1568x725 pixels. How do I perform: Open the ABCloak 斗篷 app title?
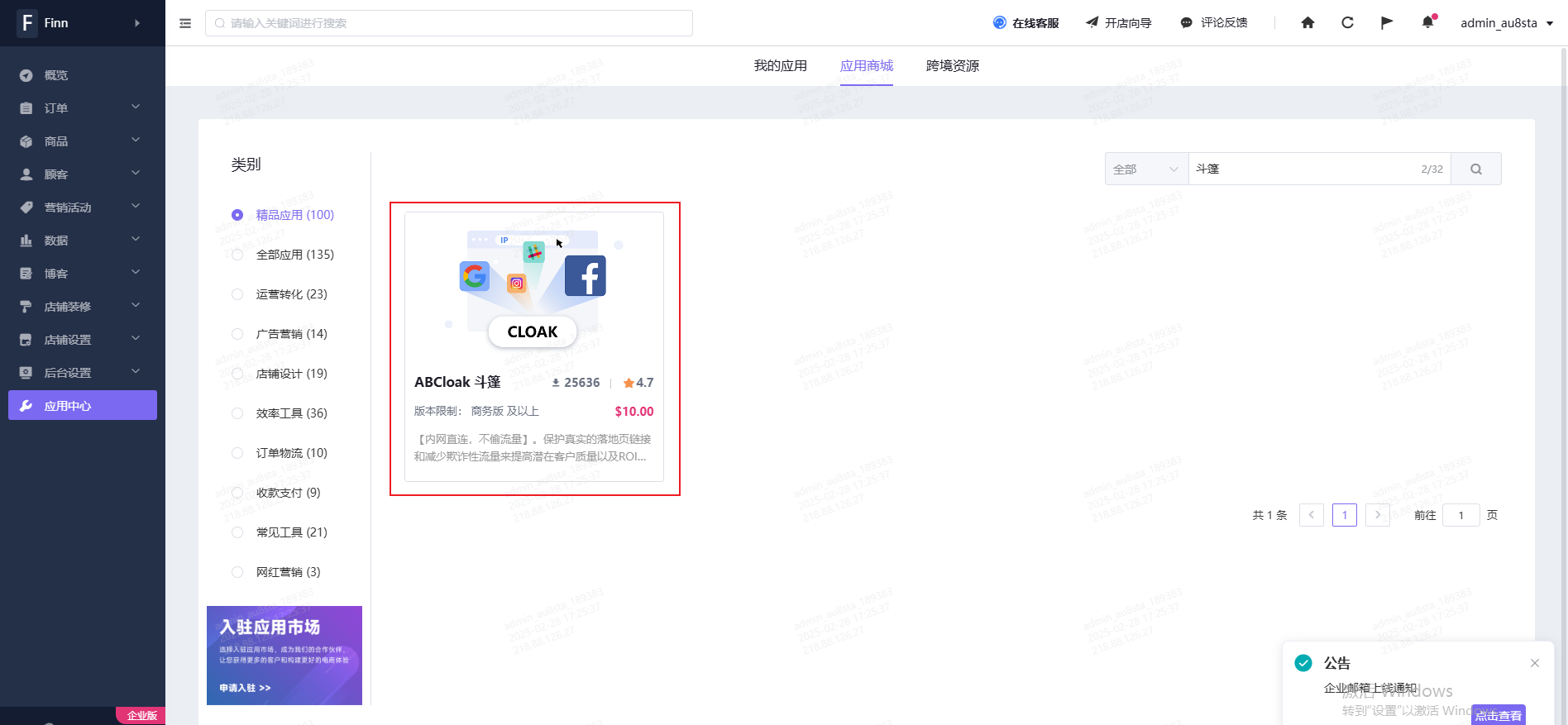coord(457,382)
